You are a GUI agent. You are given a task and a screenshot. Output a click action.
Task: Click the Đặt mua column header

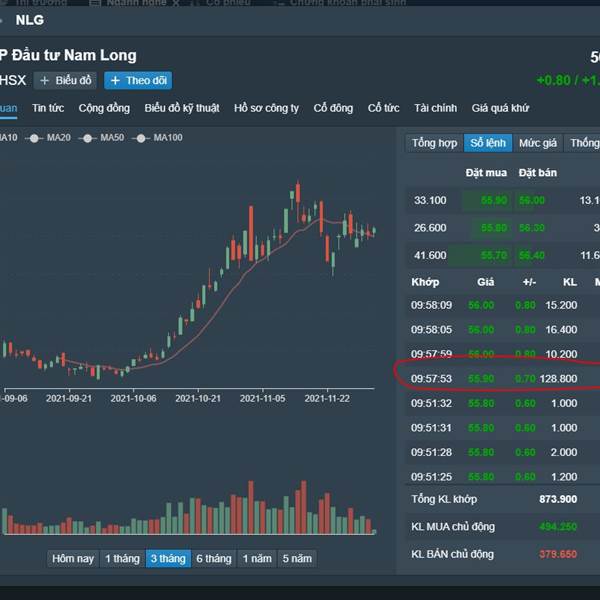click(x=486, y=173)
